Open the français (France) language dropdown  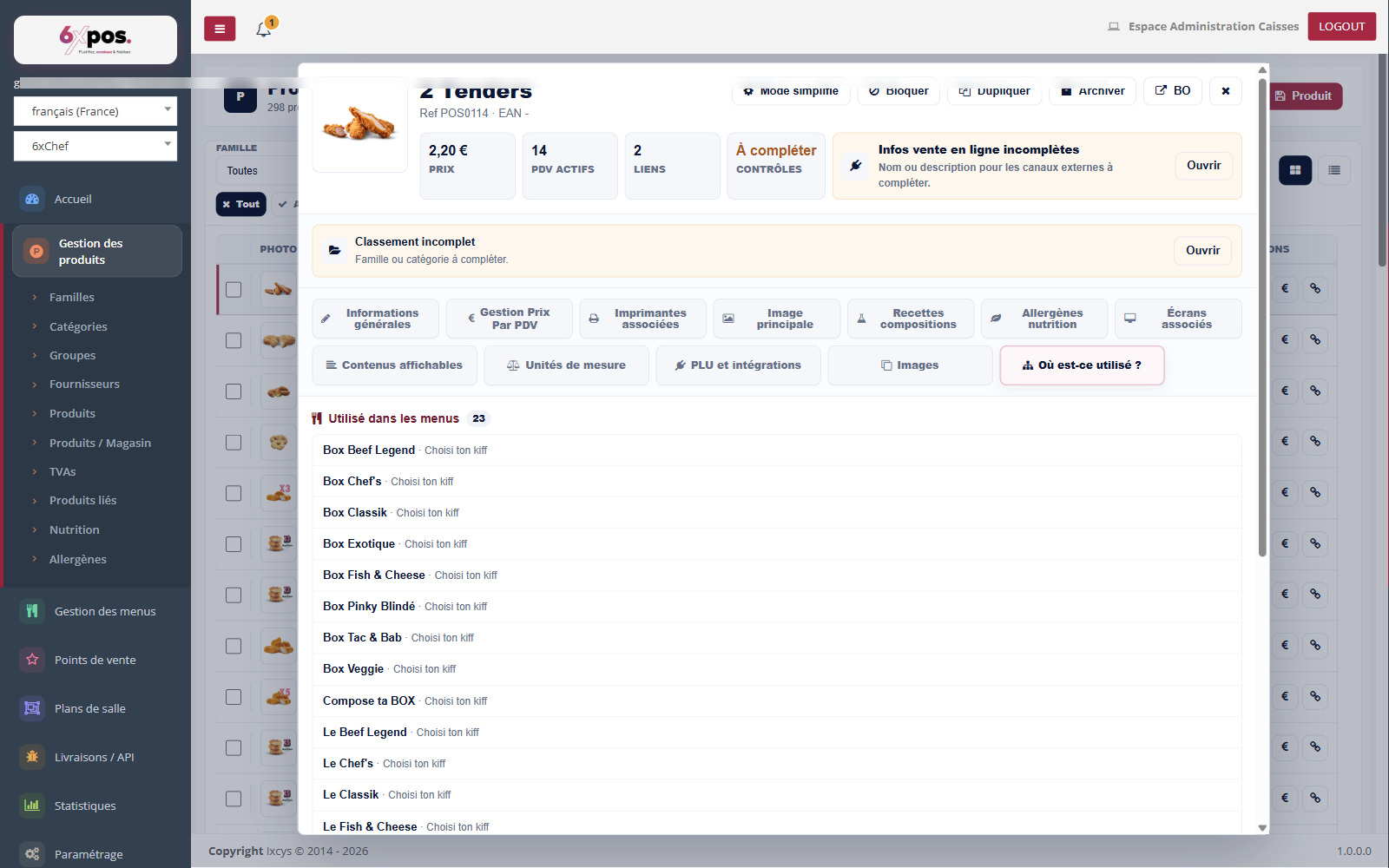point(95,111)
